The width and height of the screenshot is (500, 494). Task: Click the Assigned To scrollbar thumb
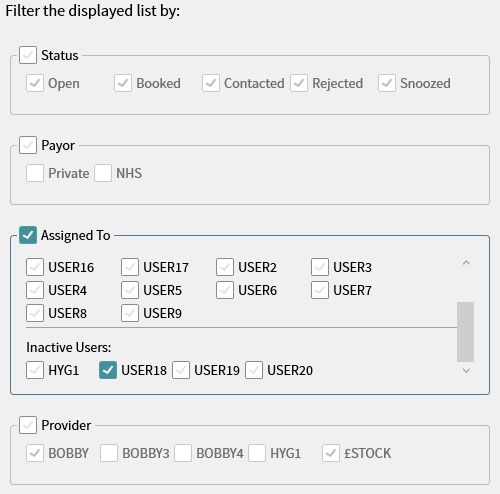[465, 332]
